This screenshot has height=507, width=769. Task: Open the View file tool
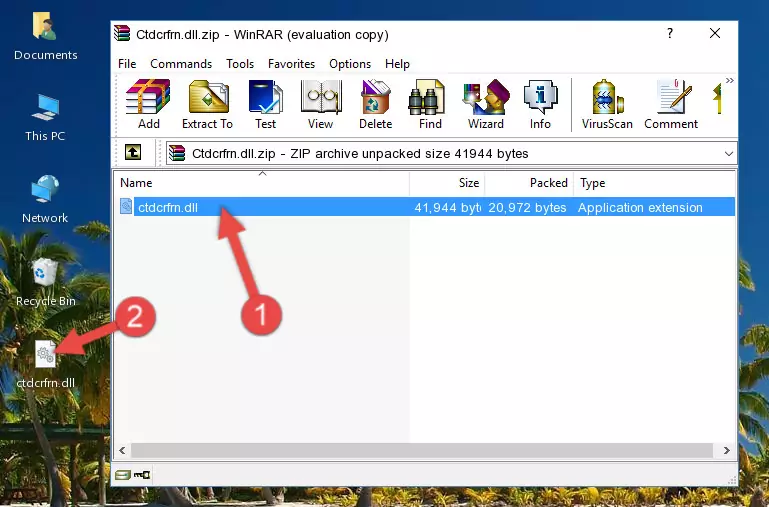pos(320,104)
